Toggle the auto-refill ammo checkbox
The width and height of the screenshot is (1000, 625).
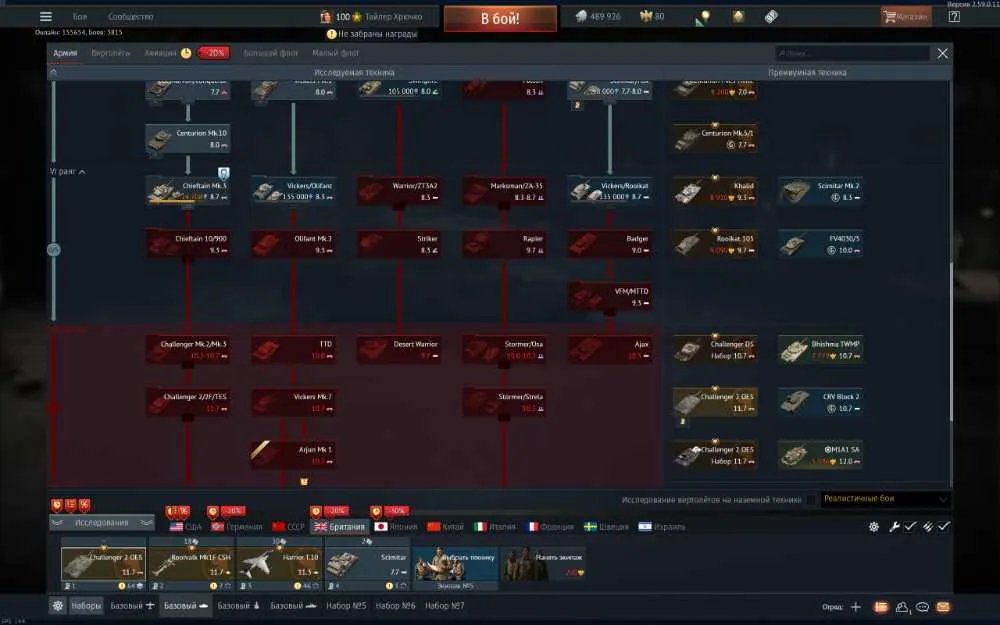[x=944, y=527]
